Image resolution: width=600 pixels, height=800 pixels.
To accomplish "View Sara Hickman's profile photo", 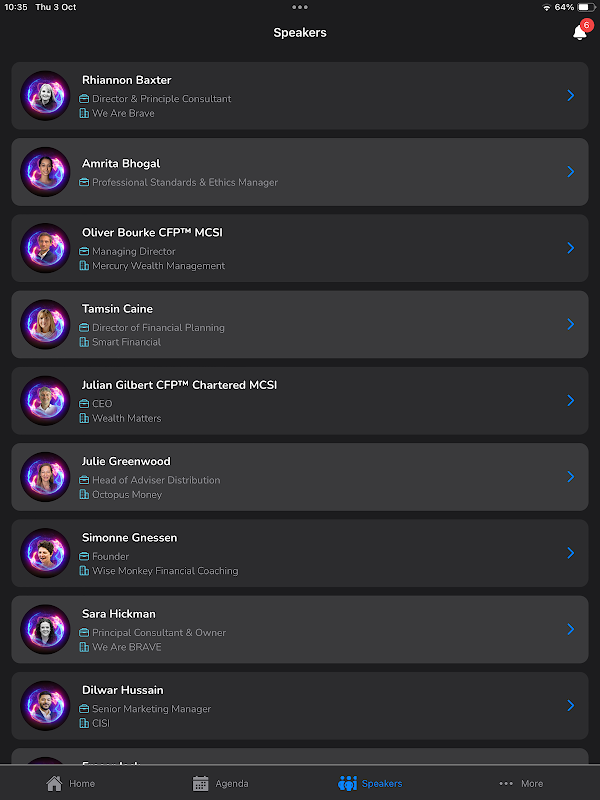I will [45, 629].
